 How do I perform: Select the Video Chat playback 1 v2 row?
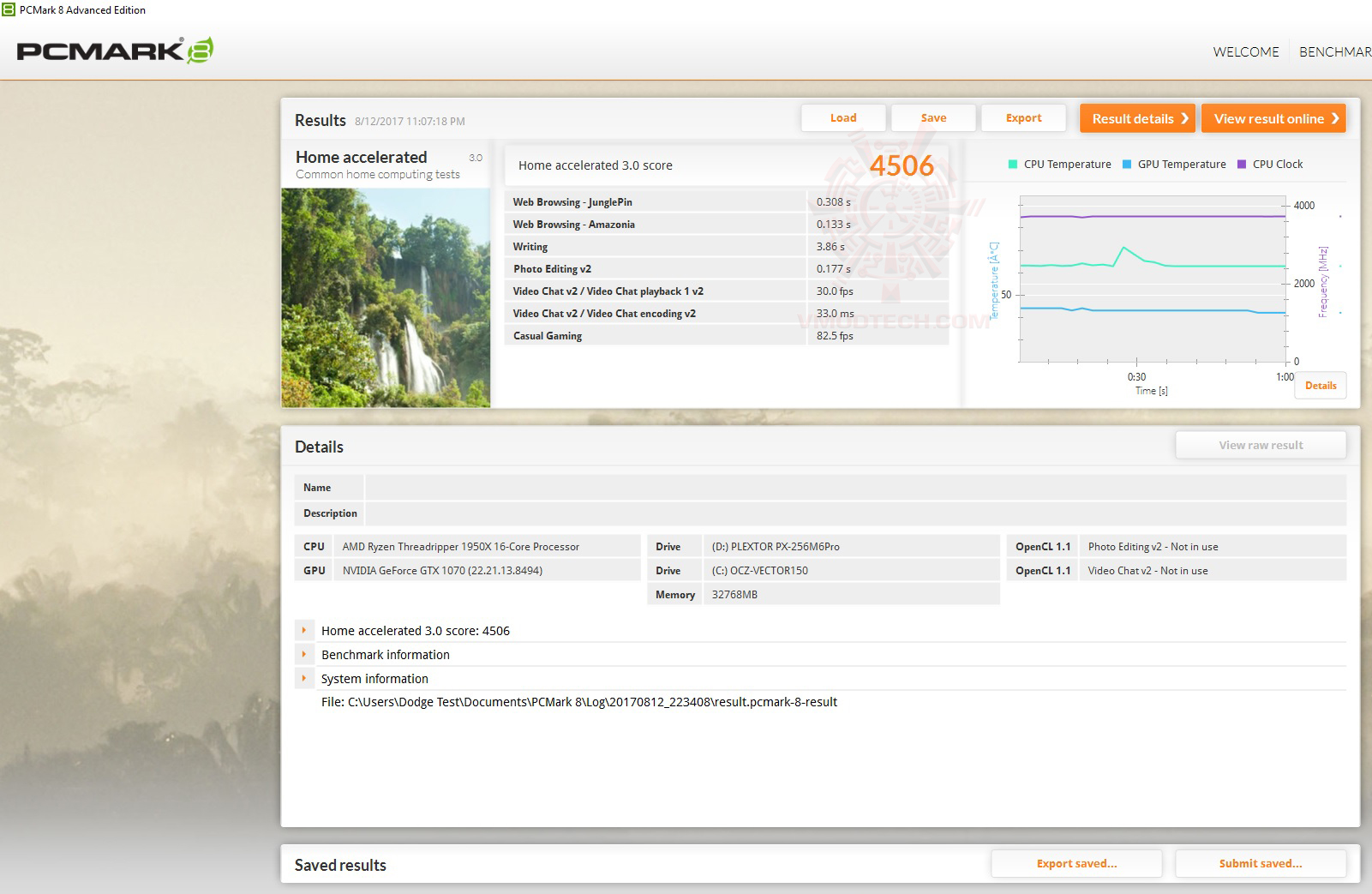point(727,291)
